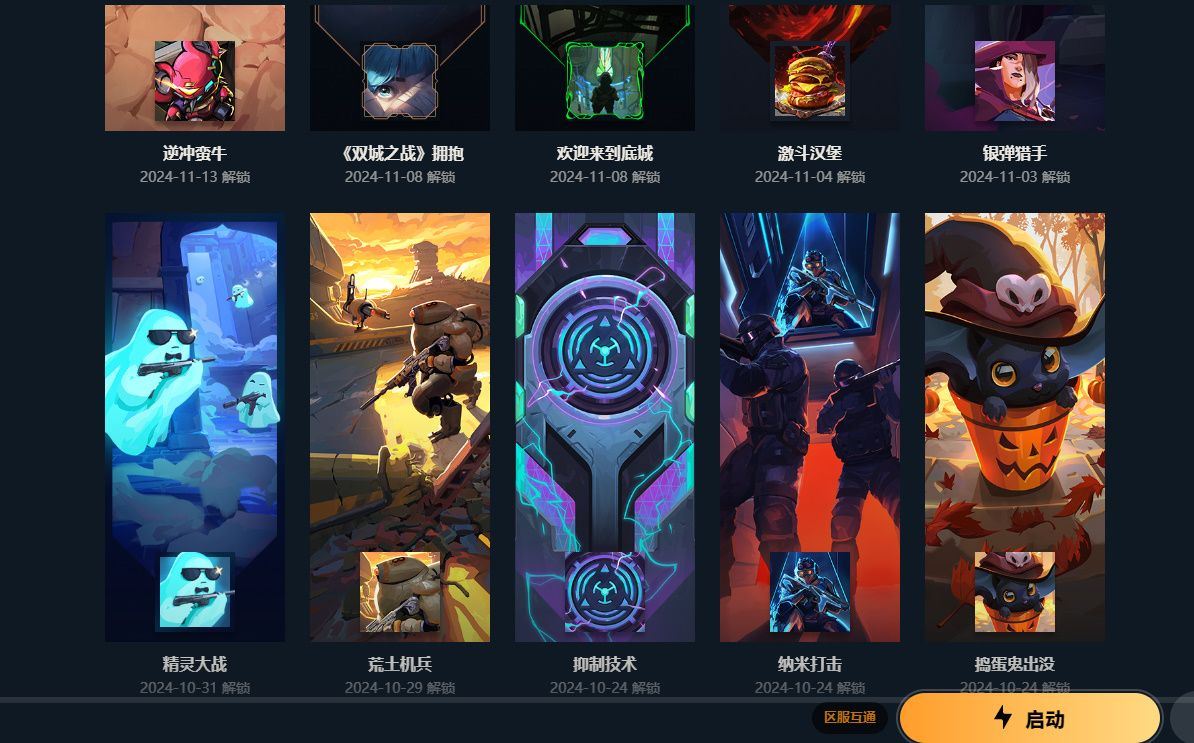Click the 银弹猎手 card title
1194x743 pixels.
tap(1014, 153)
